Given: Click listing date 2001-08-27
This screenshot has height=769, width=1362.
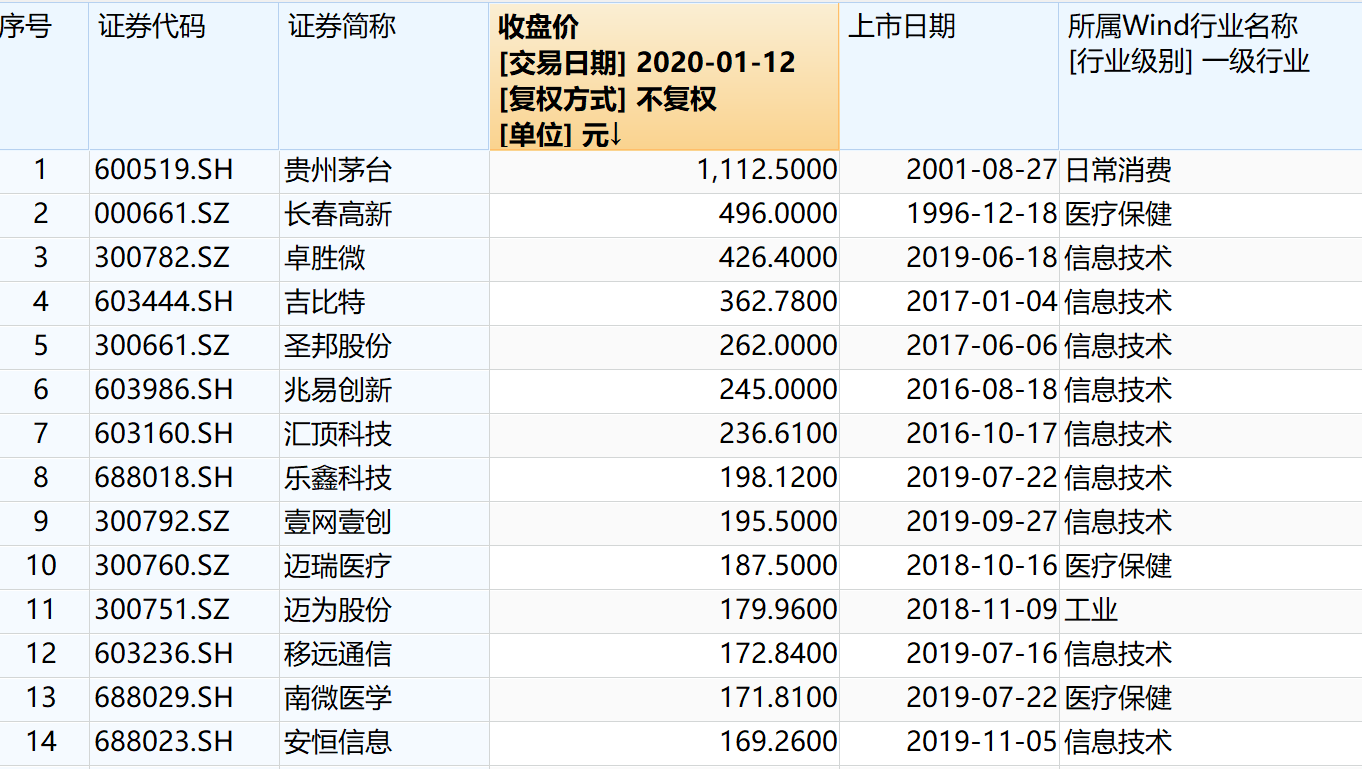Looking at the screenshot, I should tap(982, 170).
